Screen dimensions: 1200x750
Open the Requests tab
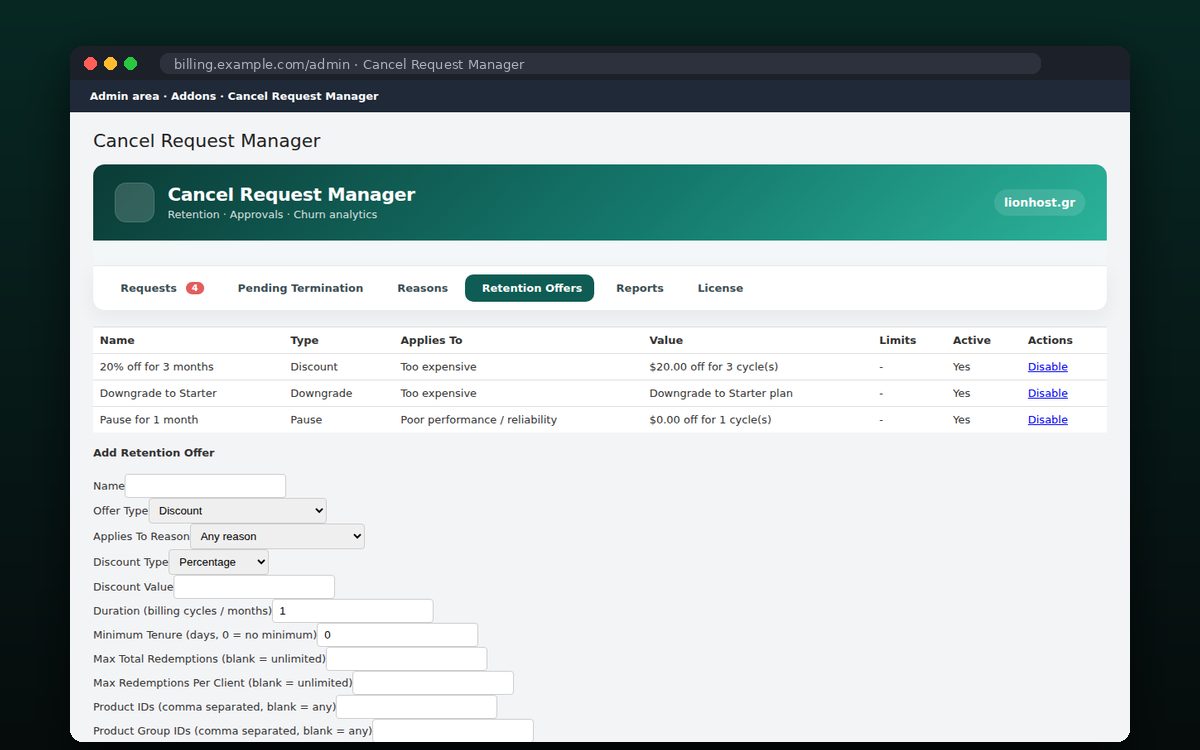click(162, 288)
